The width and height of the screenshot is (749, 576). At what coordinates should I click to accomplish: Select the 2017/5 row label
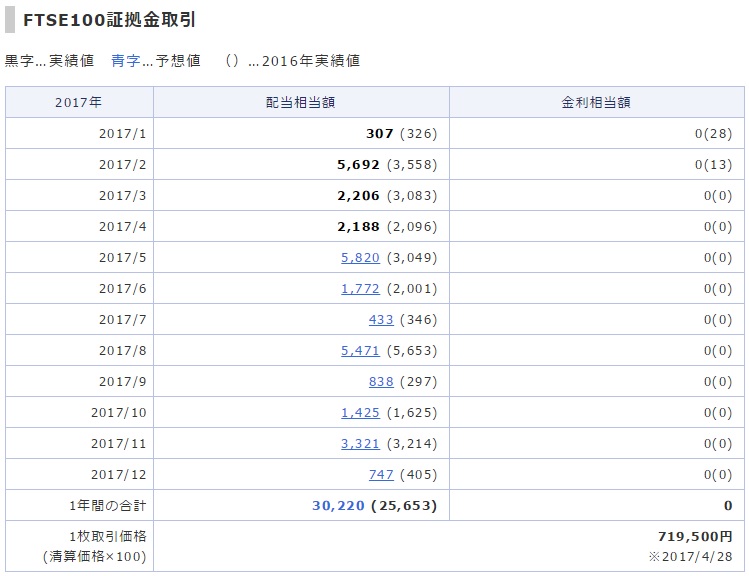(x=122, y=258)
